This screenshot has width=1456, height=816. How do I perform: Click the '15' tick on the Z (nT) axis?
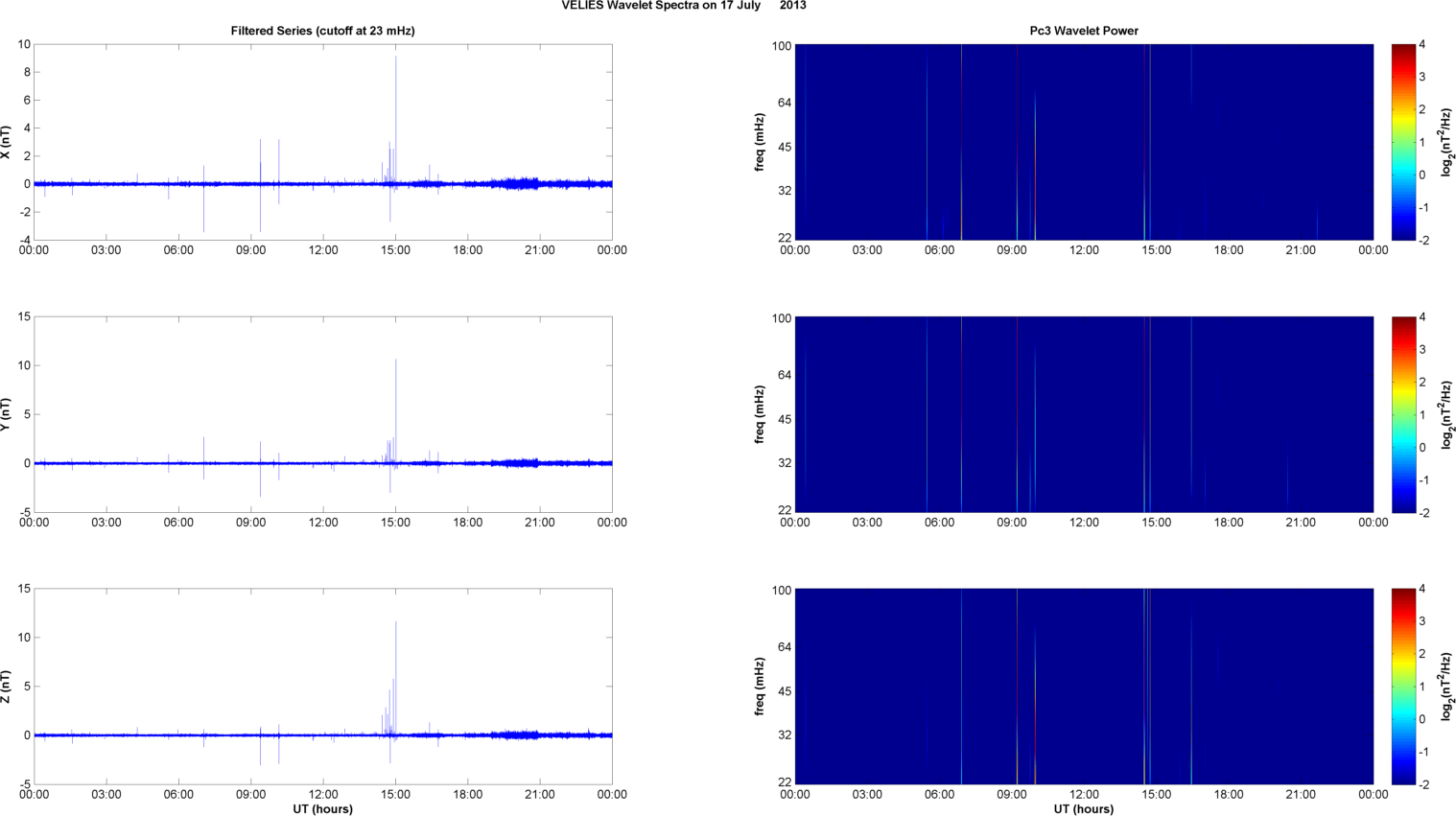(24, 589)
